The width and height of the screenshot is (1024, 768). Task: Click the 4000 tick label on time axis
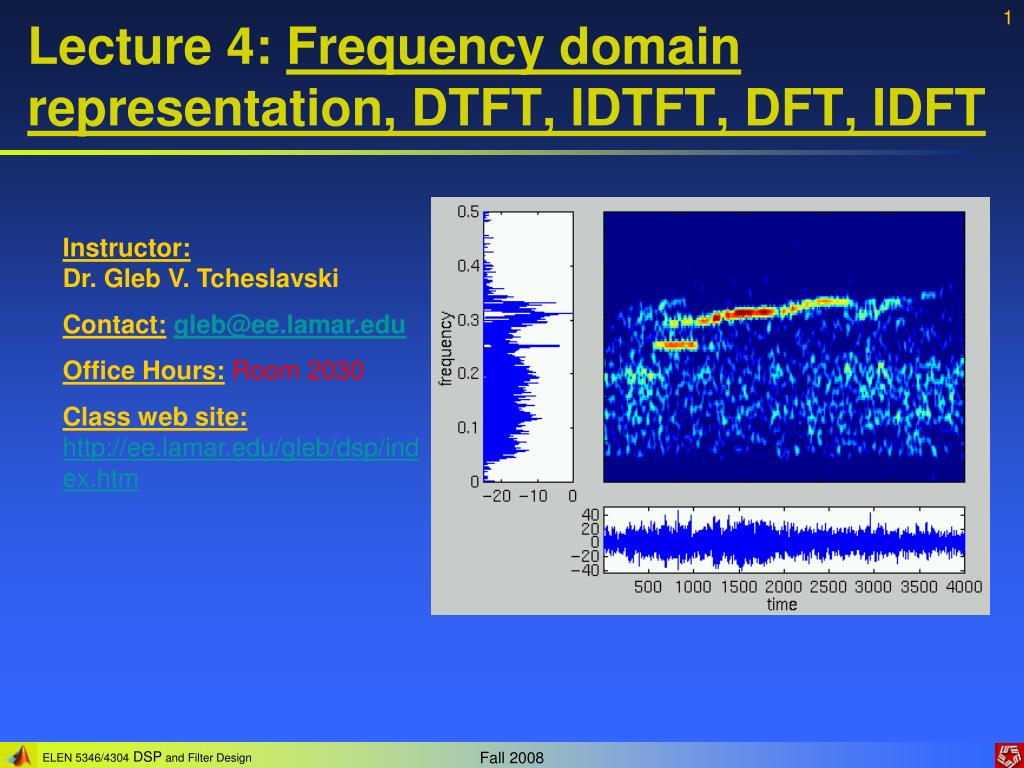(964, 586)
